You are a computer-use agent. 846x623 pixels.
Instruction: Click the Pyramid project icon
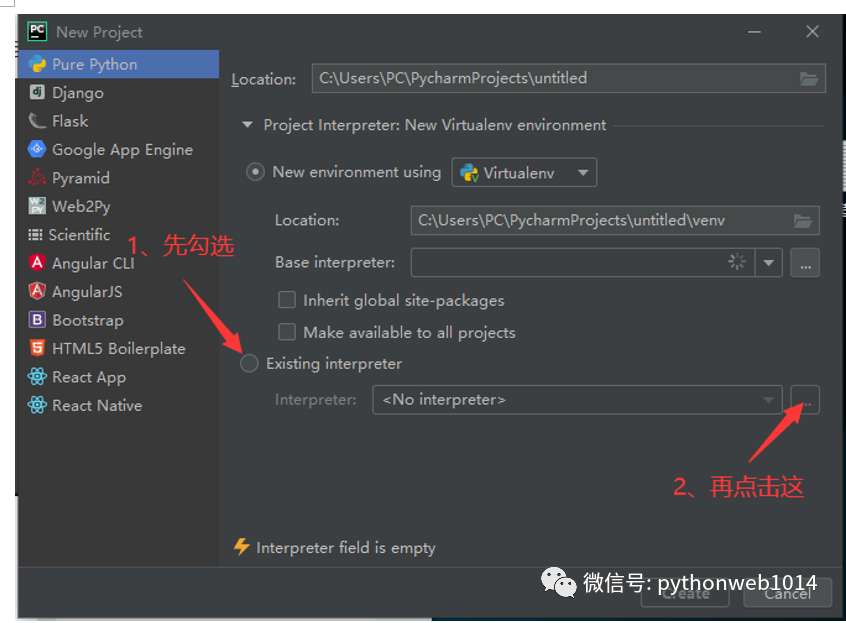tap(37, 177)
